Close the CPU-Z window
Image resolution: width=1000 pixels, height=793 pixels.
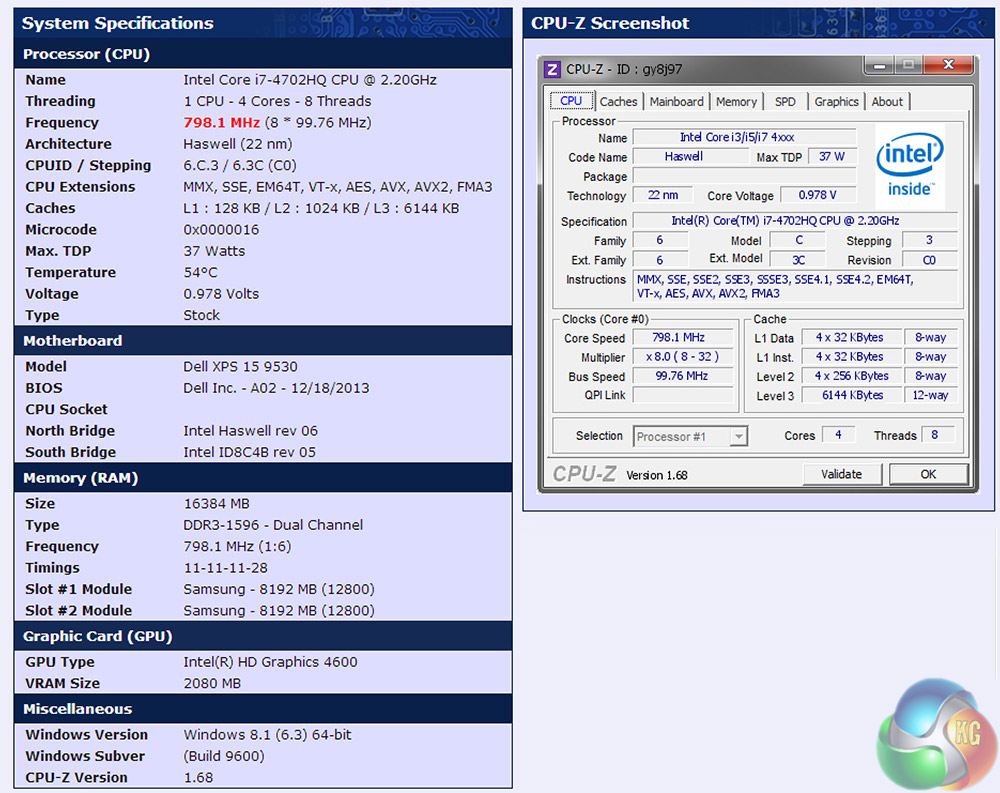[946, 66]
